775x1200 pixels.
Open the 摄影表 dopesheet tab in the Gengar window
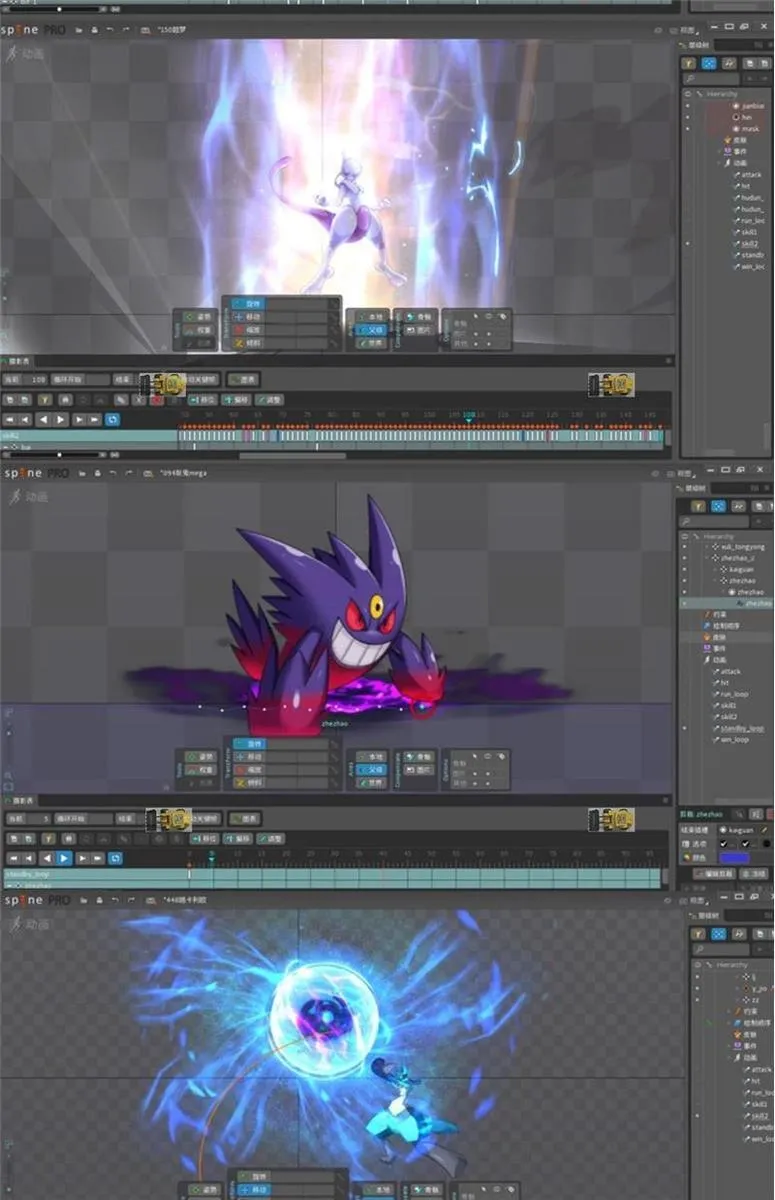(20, 800)
